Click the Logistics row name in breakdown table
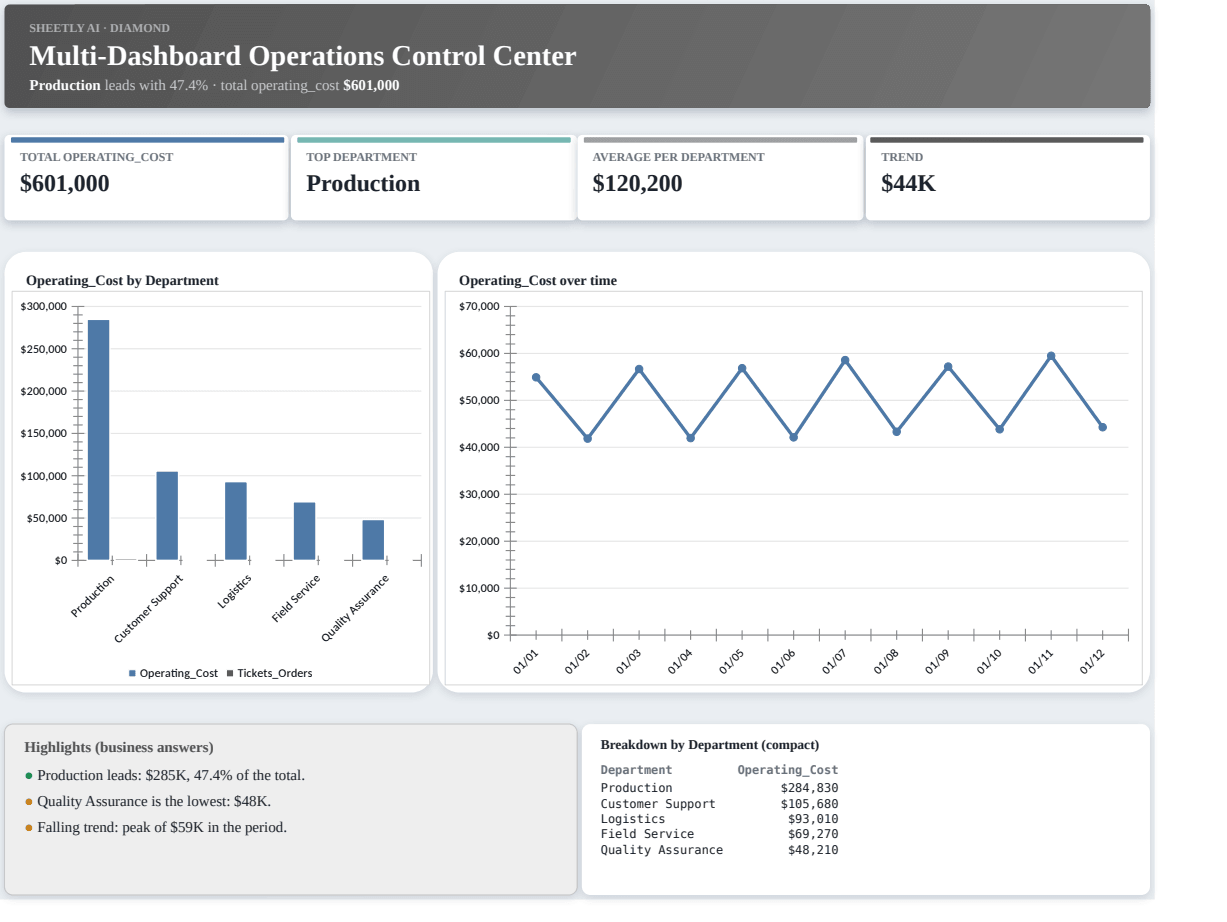 (633, 819)
